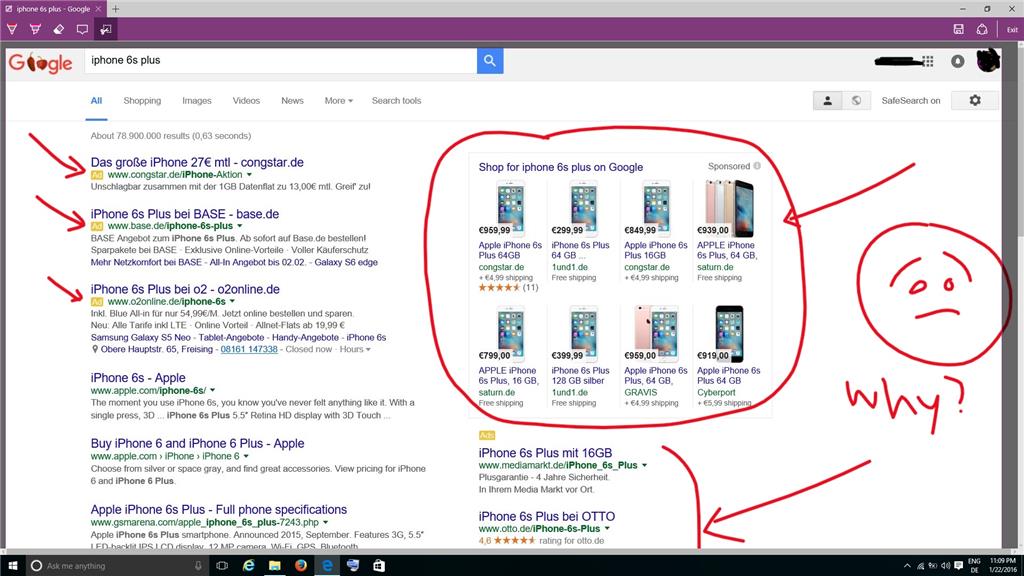Open search settings gear
Viewport: 1024px width, 576px height.
point(975,101)
